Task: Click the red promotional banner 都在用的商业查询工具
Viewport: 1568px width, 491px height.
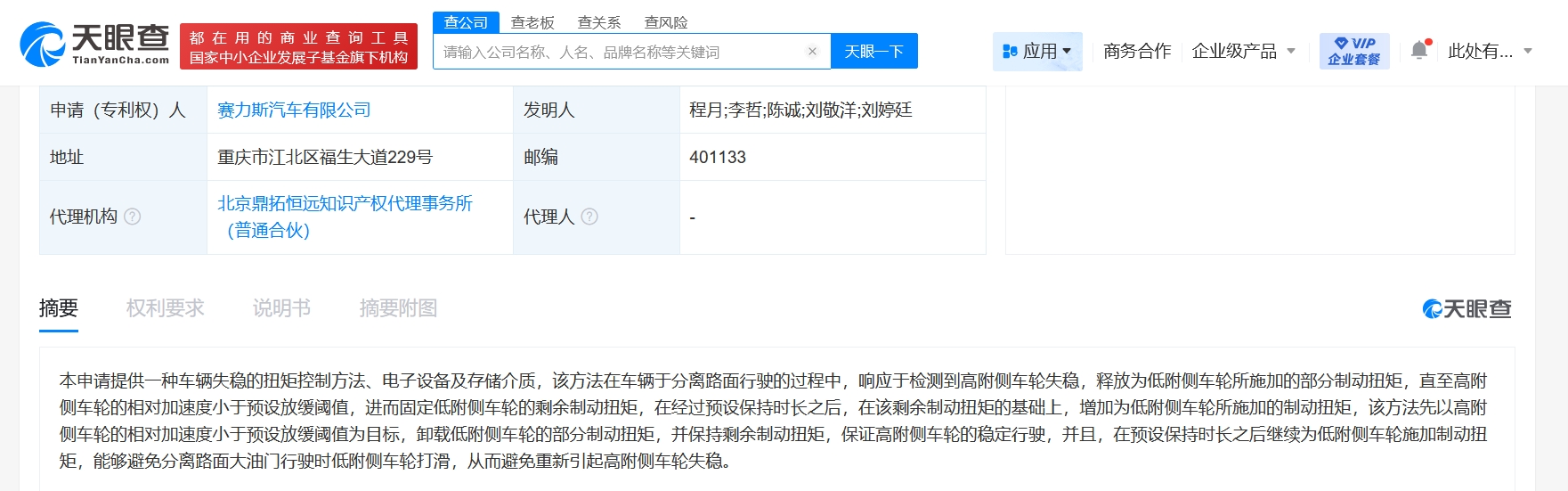Action: coord(298,47)
